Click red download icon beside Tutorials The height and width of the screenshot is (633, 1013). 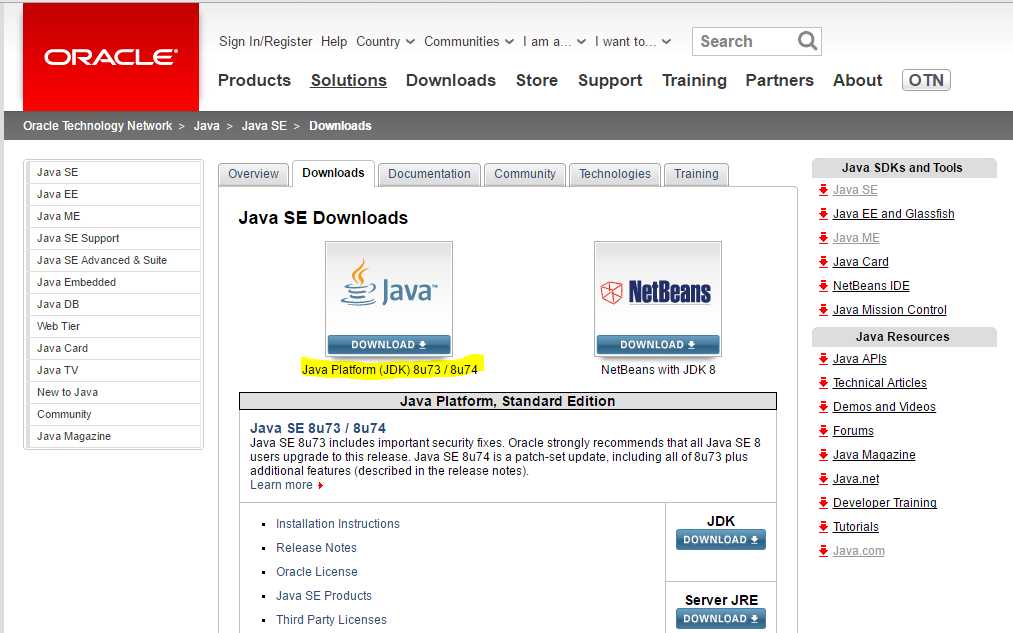(x=823, y=526)
